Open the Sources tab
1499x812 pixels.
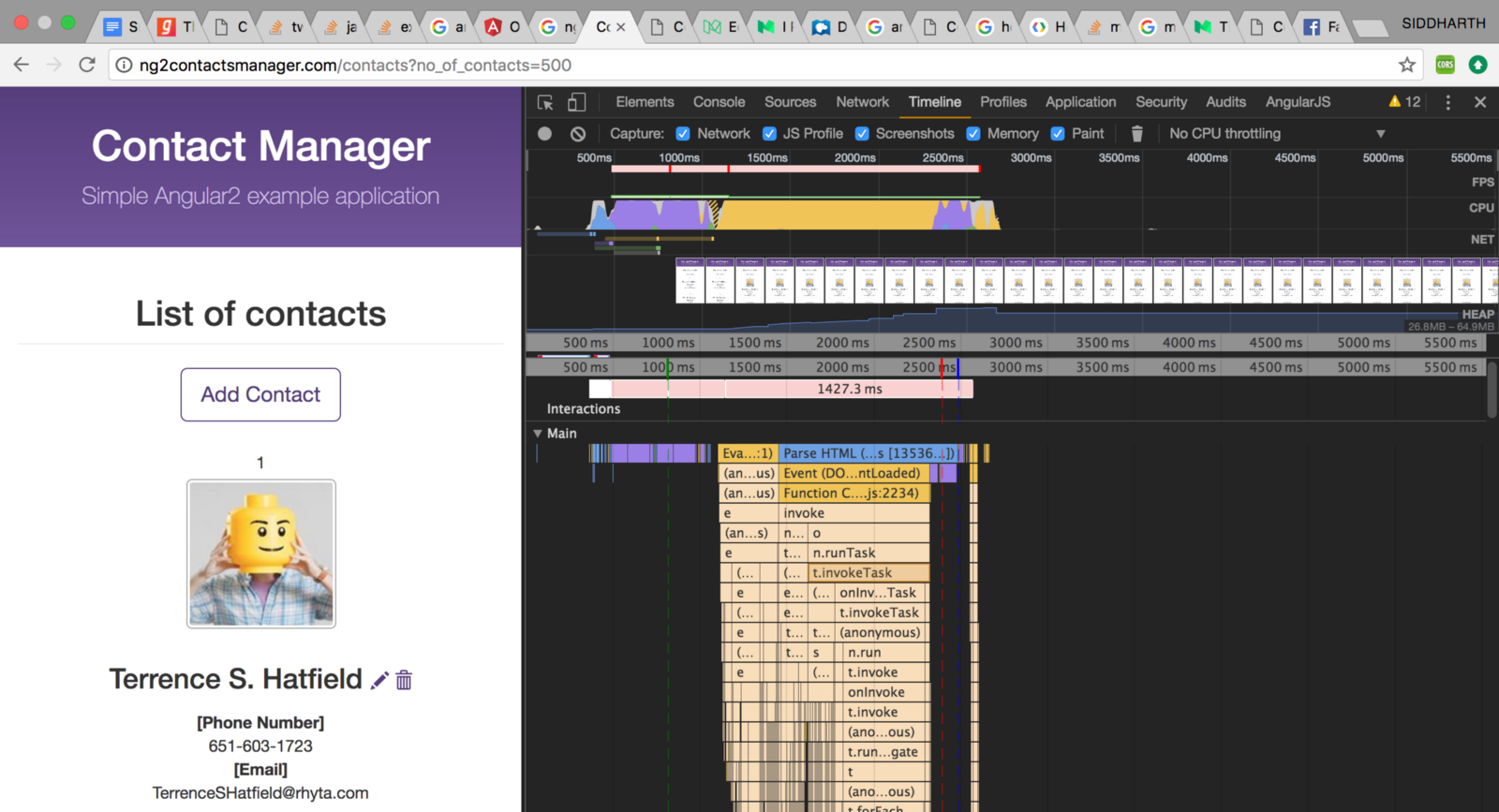tap(791, 102)
